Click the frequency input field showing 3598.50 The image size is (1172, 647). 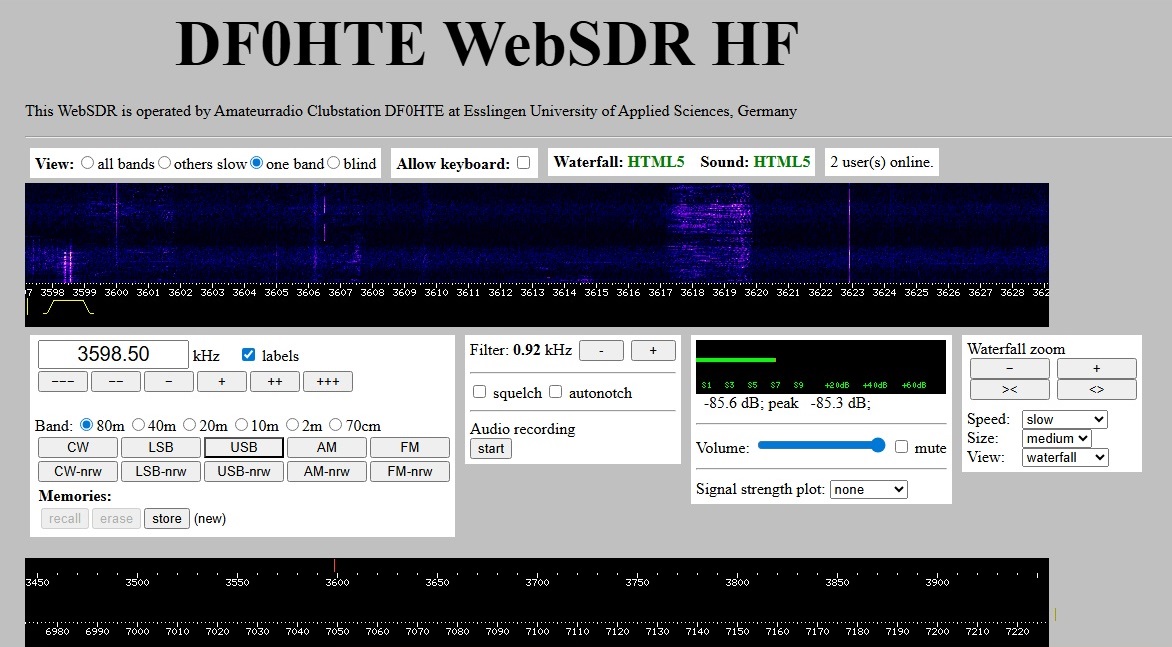click(x=112, y=353)
